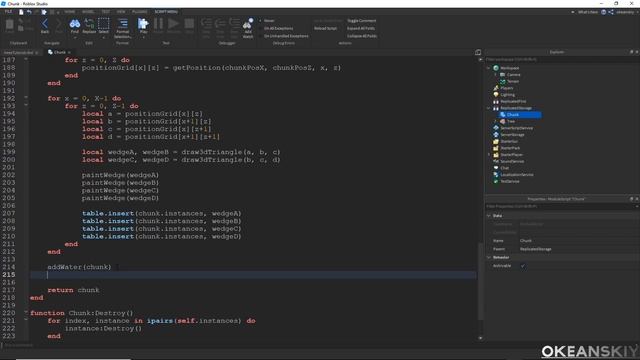640x360 pixels.
Task: Collapse the Data section in Properties
Action: [x=489, y=216]
